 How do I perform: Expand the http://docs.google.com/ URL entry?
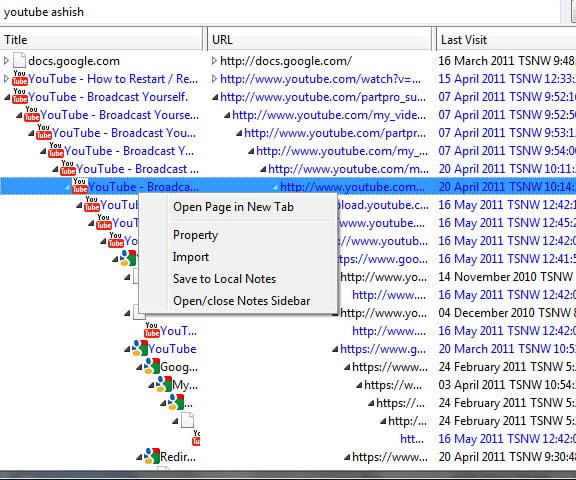pos(214,61)
